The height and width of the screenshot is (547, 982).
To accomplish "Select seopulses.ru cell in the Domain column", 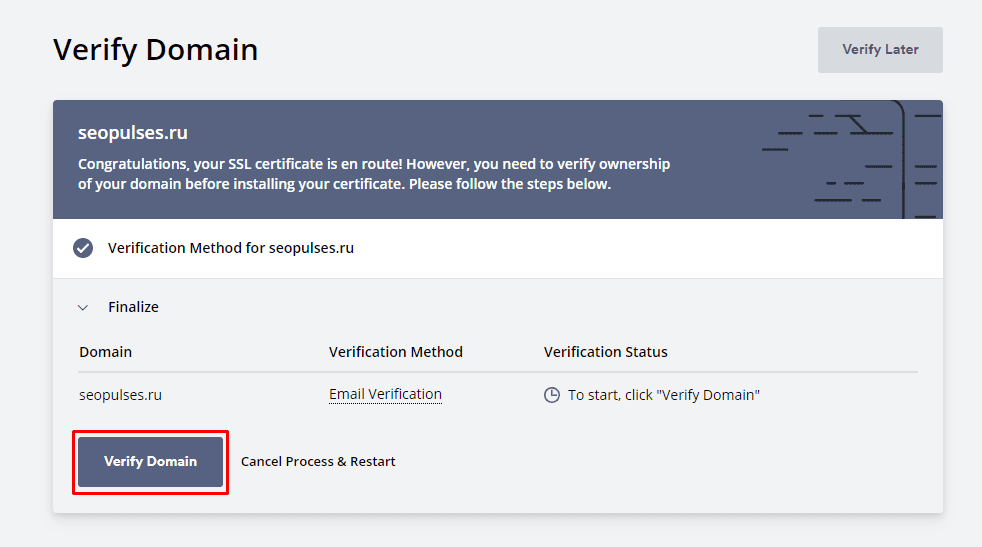I will (120, 395).
